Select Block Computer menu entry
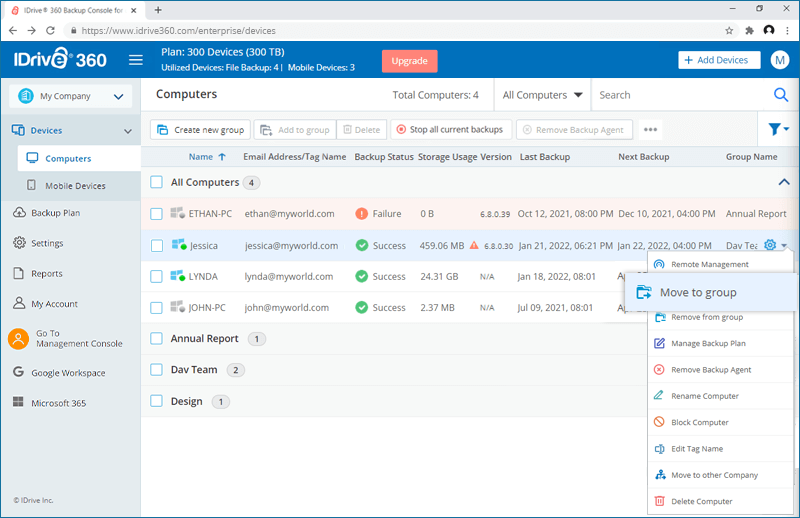Image resolution: width=800 pixels, height=518 pixels. pyautogui.click(x=720, y=423)
